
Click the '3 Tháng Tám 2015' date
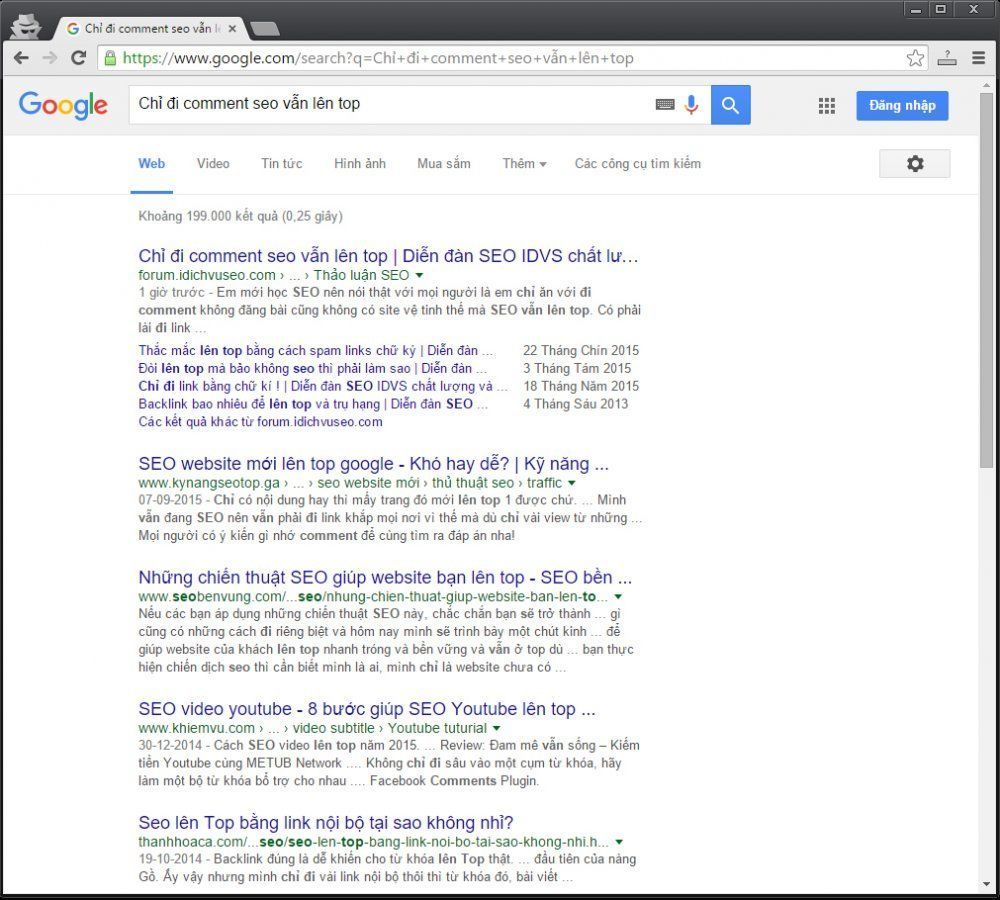577,368
